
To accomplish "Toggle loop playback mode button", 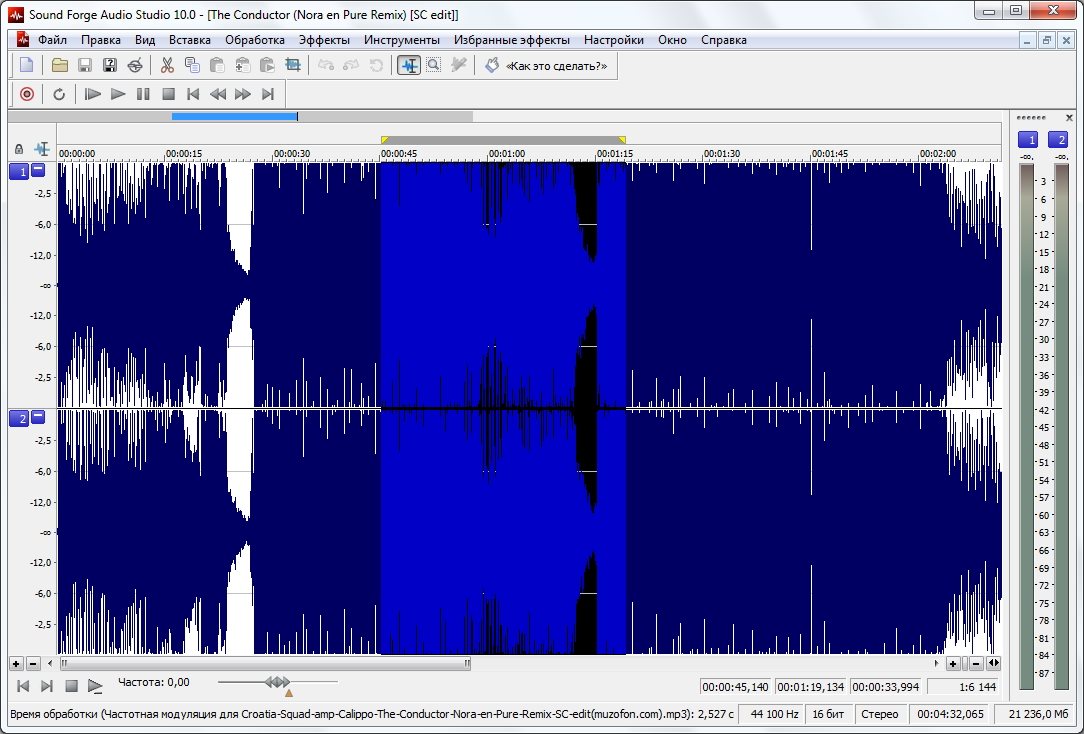I will click(x=59, y=94).
